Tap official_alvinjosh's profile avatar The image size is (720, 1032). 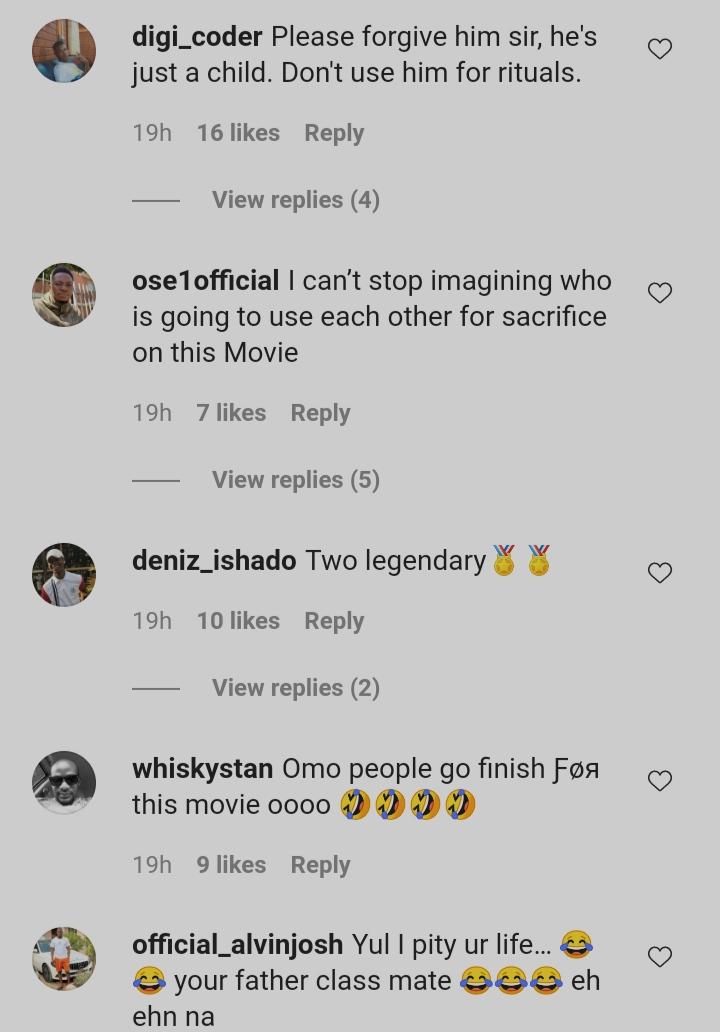(64, 959)
